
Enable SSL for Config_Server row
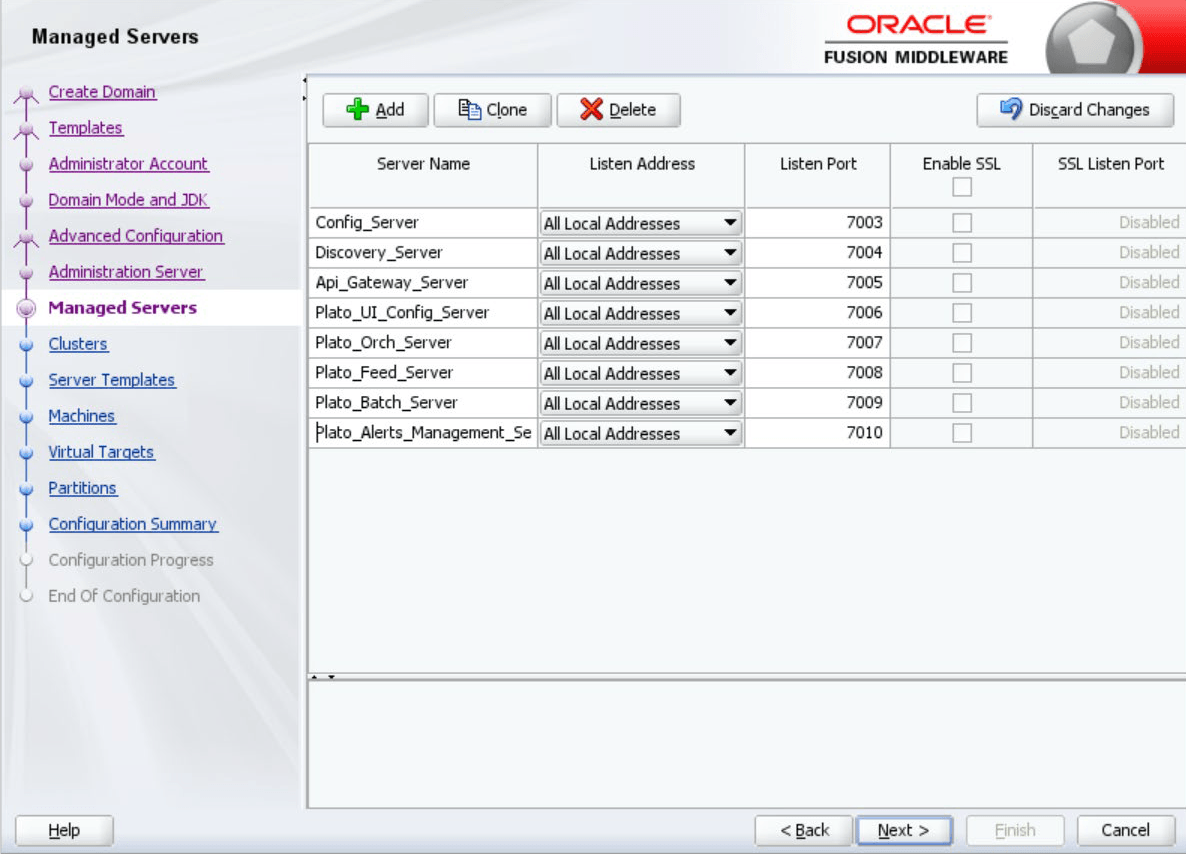961,223
